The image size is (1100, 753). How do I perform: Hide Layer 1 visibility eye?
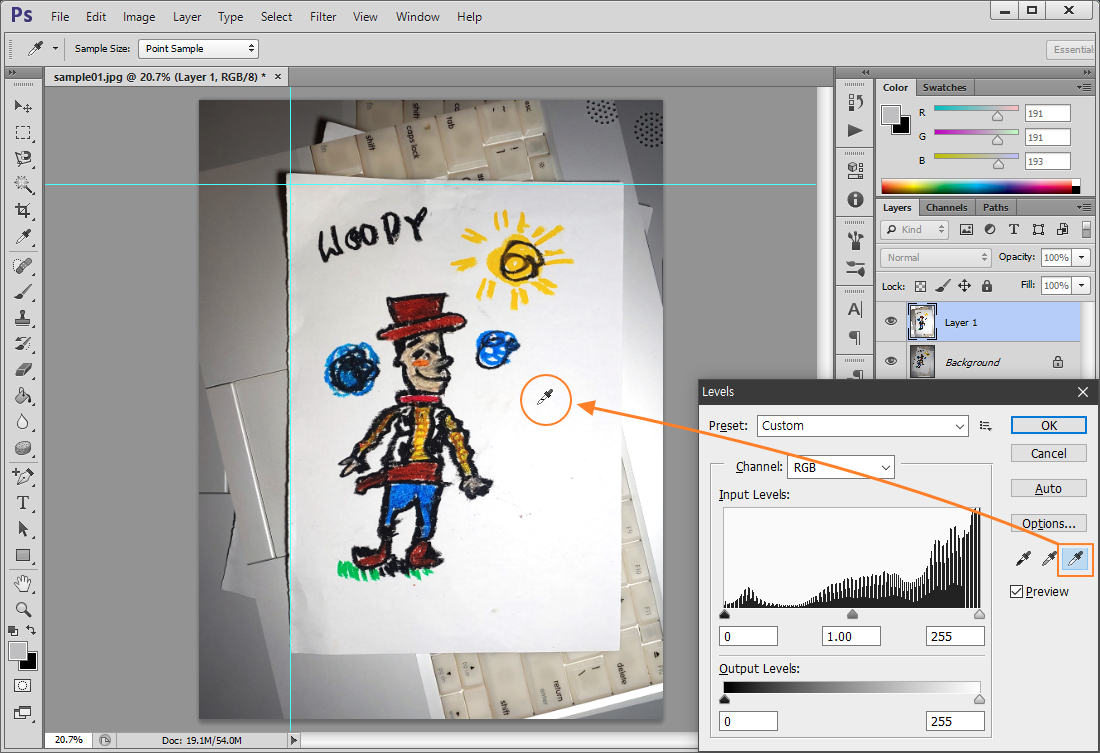[x=891, y=321]
